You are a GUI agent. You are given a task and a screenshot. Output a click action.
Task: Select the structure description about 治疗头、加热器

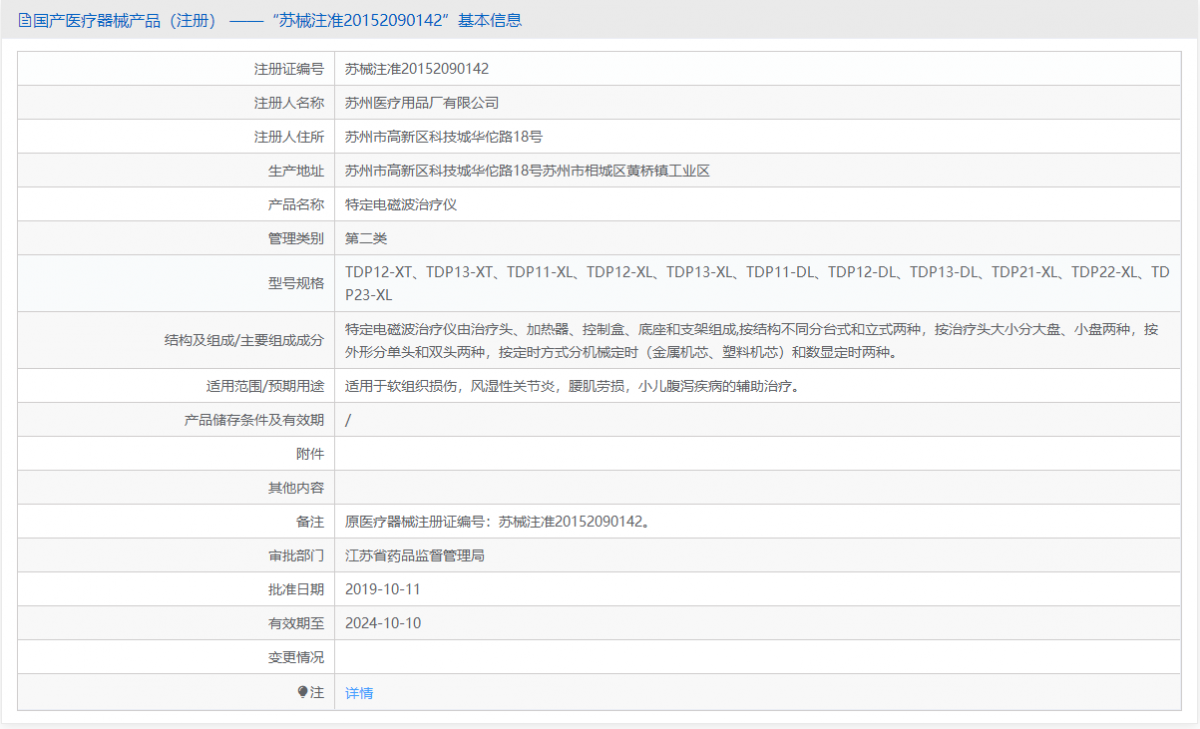[752, 340]
